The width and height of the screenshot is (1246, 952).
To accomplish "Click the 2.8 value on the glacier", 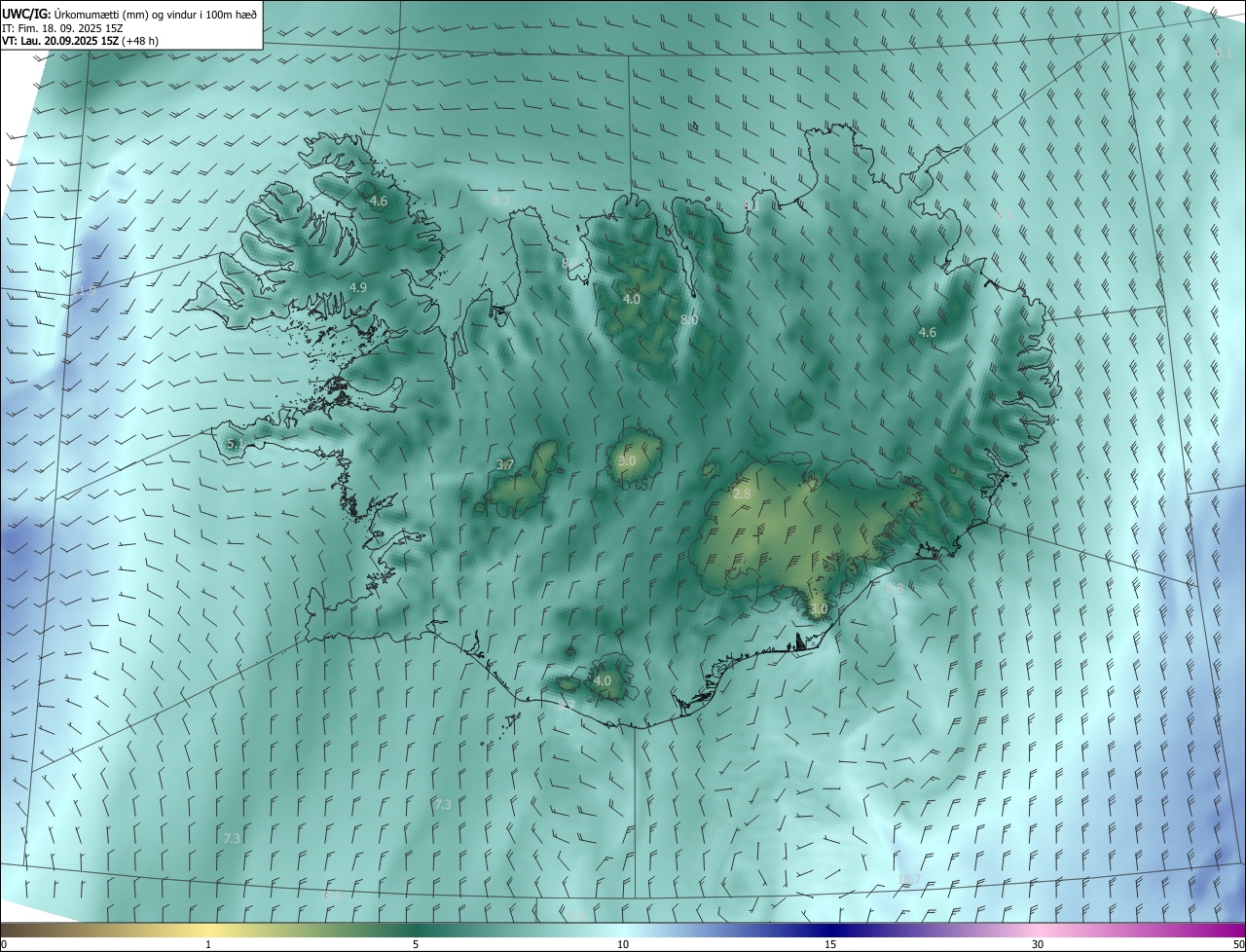I will pyautogui.click(x=742, y=494).
